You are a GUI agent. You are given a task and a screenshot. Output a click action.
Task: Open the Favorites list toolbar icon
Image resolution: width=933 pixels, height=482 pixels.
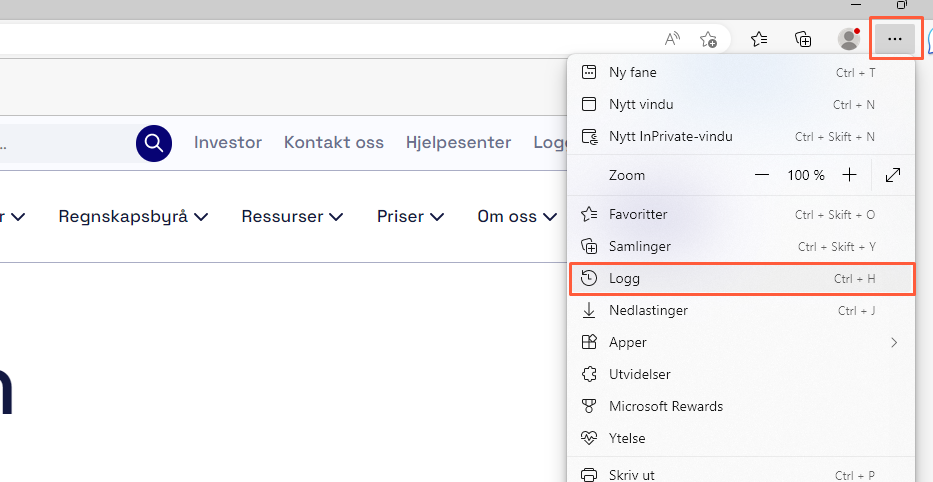click(x=759, y=39)
